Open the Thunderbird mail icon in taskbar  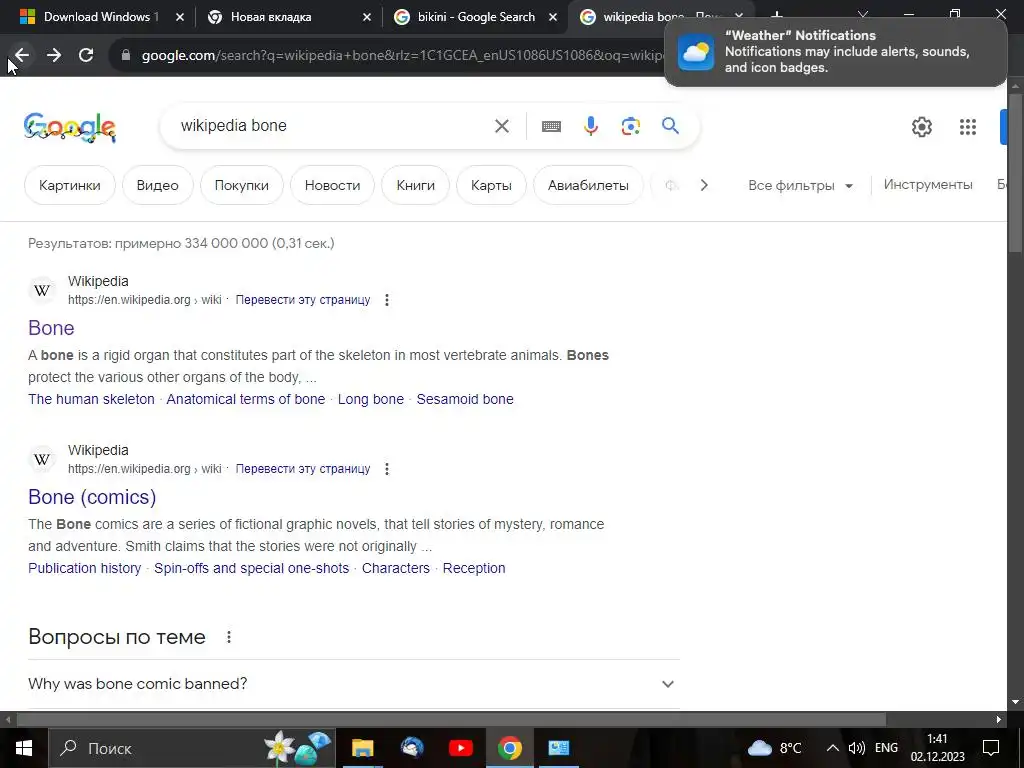click(x=411, y=748)
